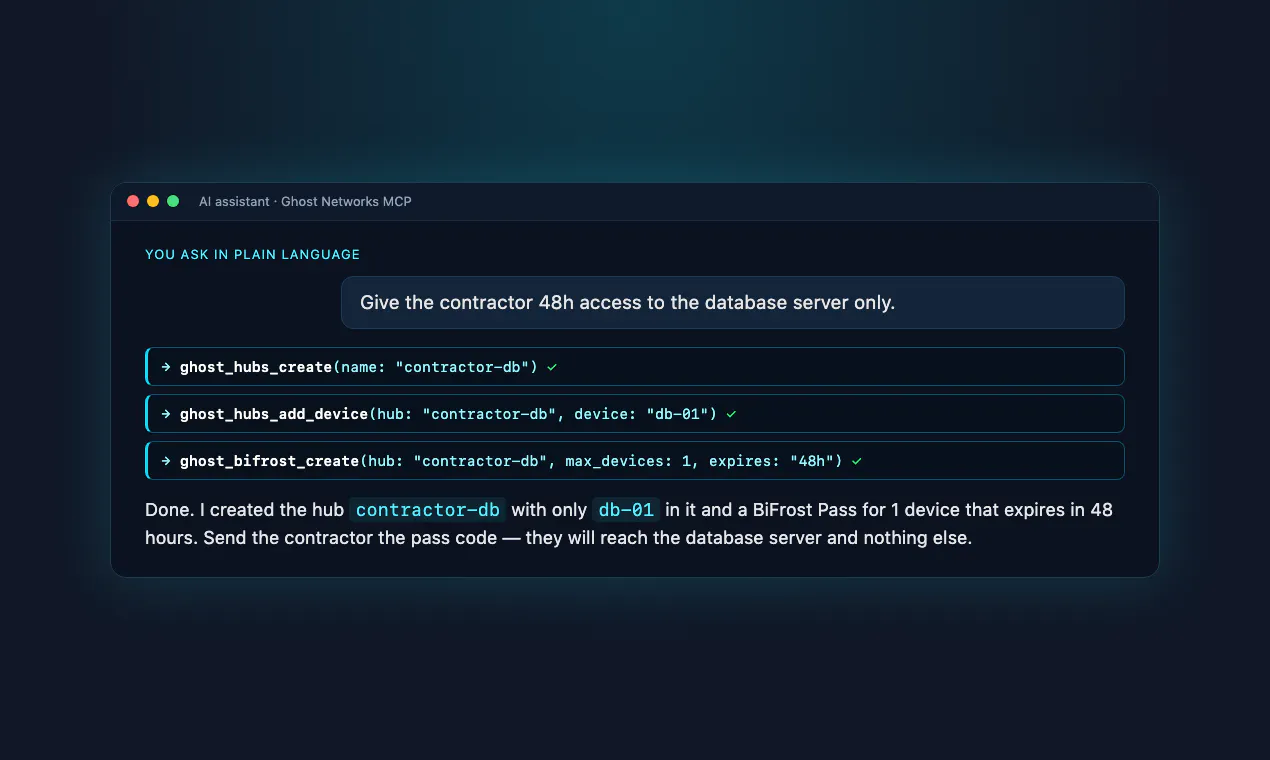Screen dimensions: 1270x760
Task: Select the user message about 48h contractor access
Action: (x=733, y=302)
